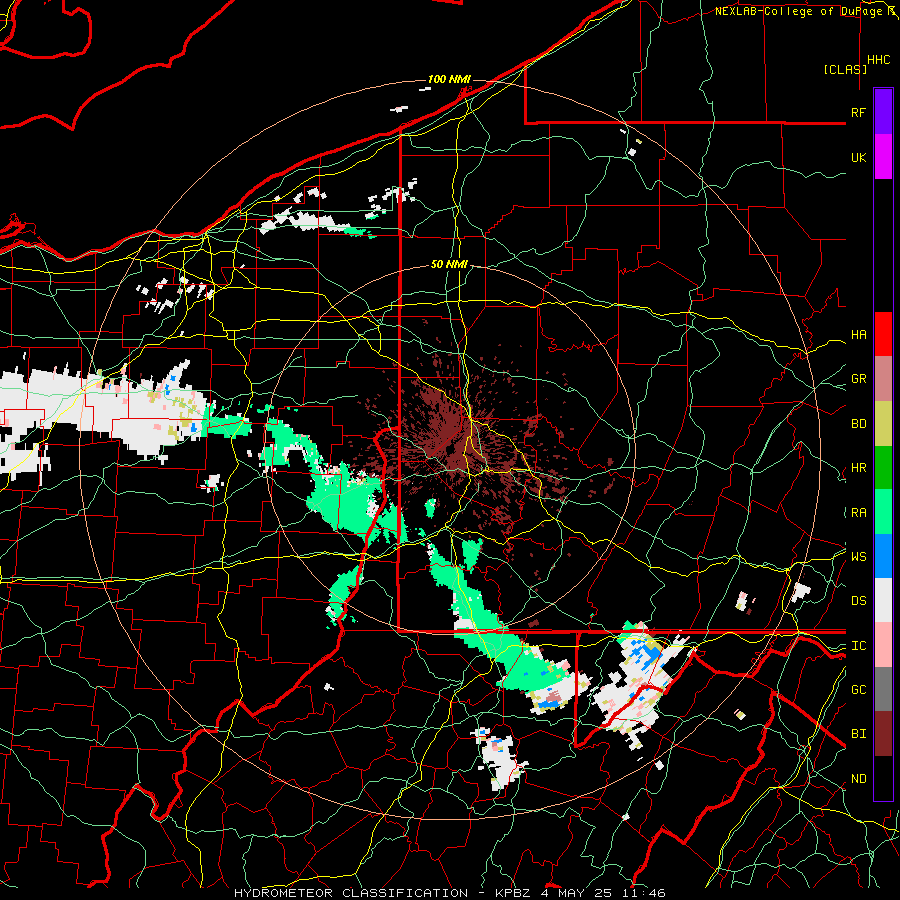This screenshot has width=900, height=900.
Task: Select the GR legend color block
Action: 883,379
